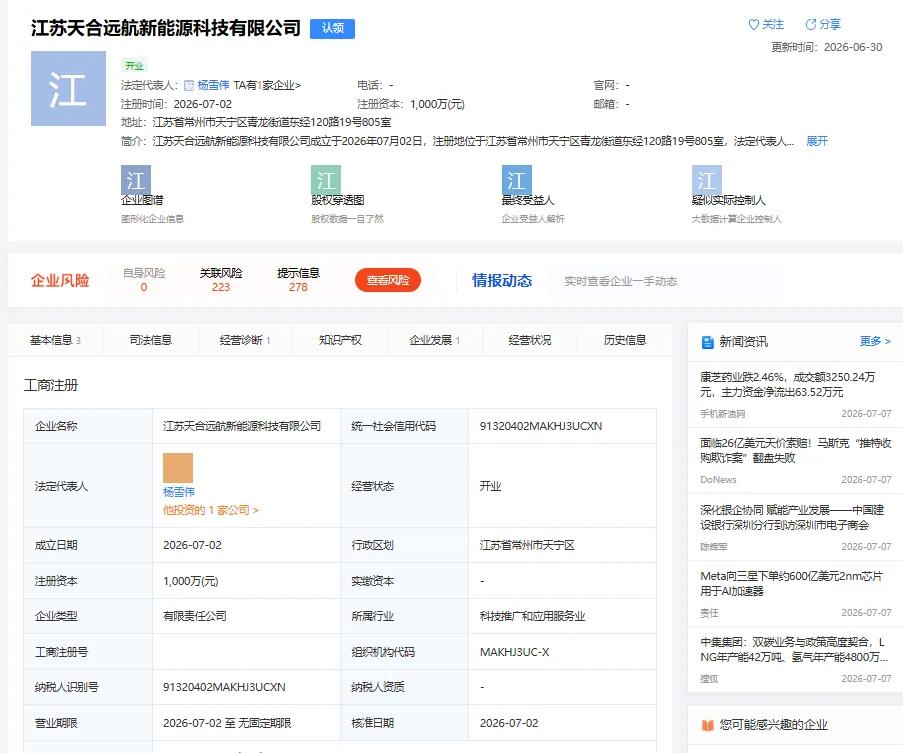Image resolution: width=903 pixels, height=753 pixels.
Task: Click 纳税人识别号 value in table
Action: click(224, 687)
